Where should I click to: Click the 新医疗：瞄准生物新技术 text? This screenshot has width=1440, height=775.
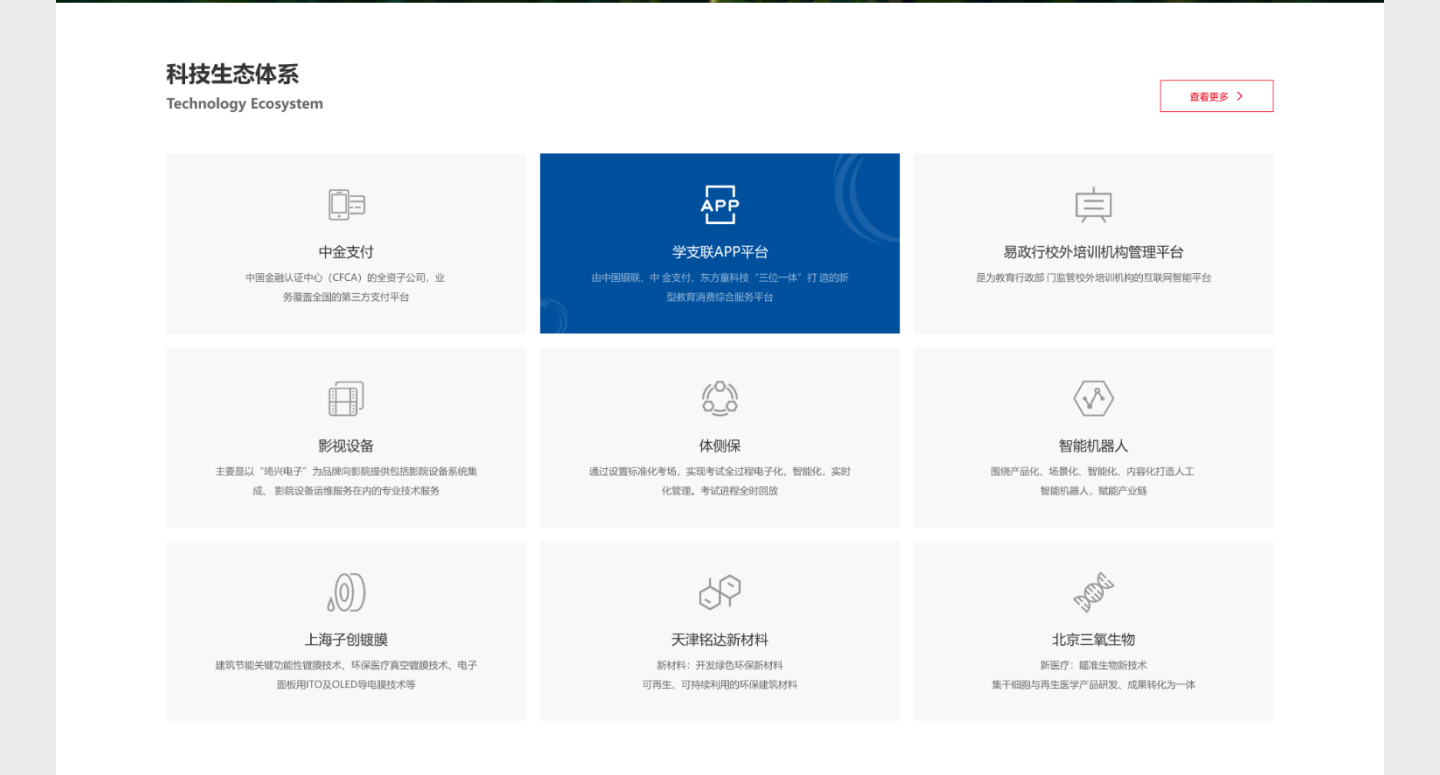(x=1093, y=666)
